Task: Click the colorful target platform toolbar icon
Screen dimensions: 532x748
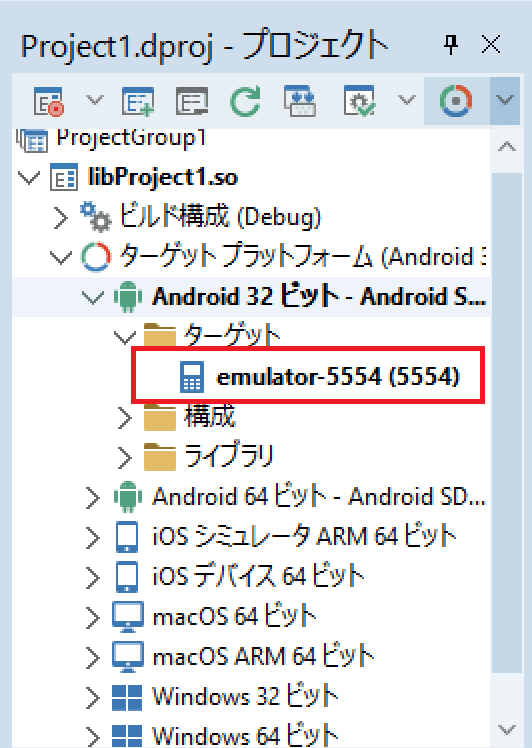Action: tap(456, 101)
